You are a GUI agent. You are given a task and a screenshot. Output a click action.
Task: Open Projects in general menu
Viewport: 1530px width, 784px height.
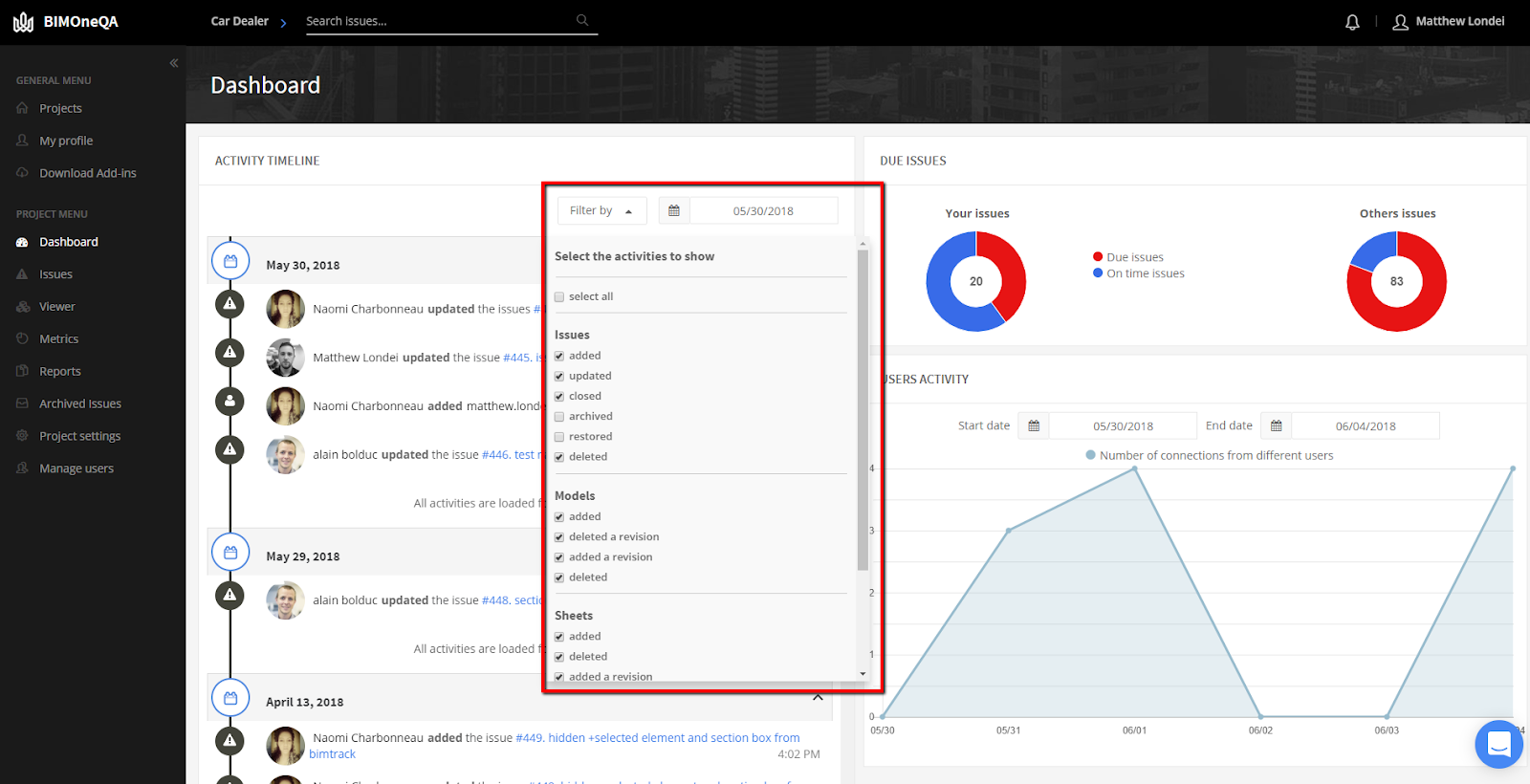pos(60,108)
